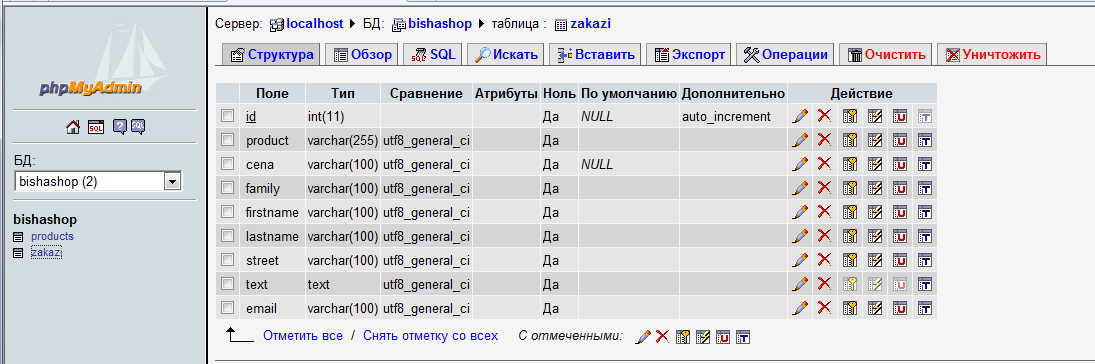
Task: Click drop X next to 'С отмеченными'
Action: 662,337
